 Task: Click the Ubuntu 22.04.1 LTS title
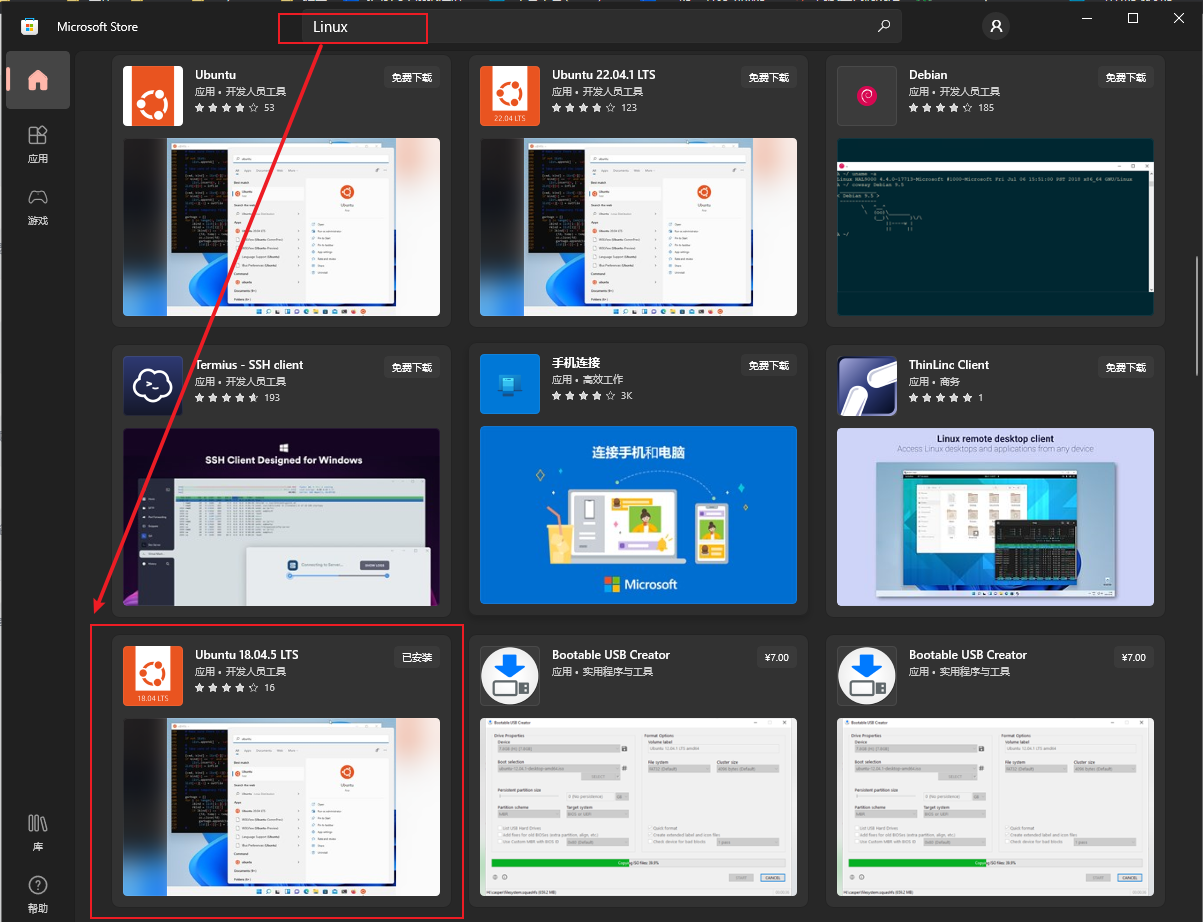604,75
